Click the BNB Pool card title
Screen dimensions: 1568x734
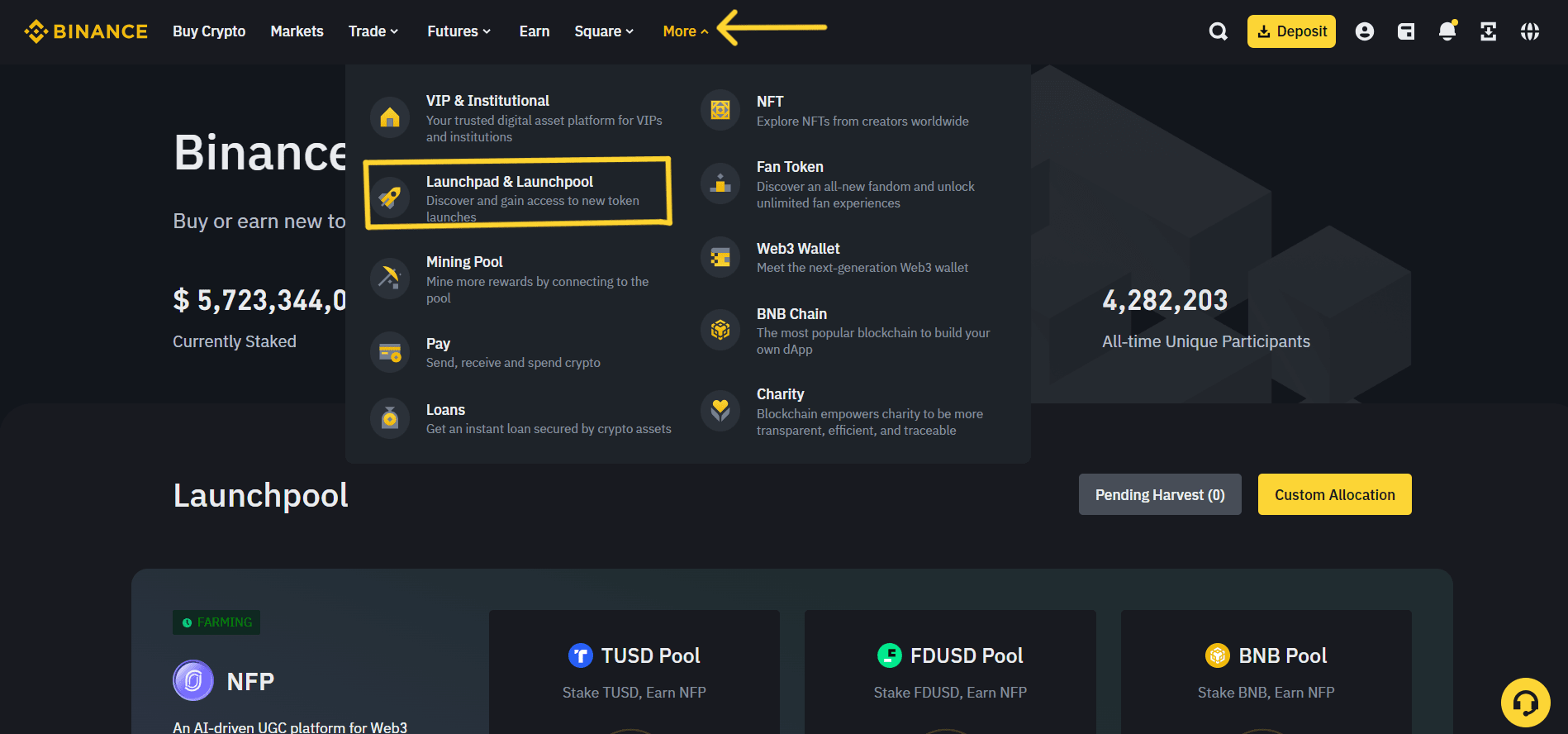pyautogui.click(x=1283, y=655)
